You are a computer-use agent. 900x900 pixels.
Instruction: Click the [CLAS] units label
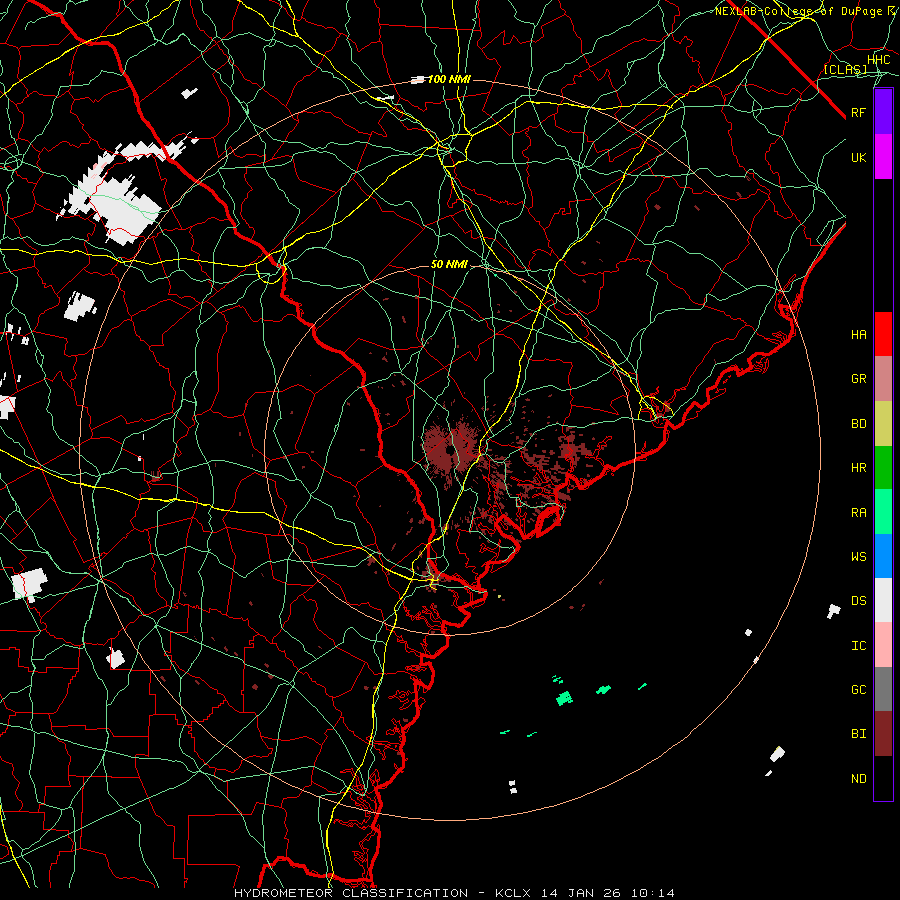845,69
